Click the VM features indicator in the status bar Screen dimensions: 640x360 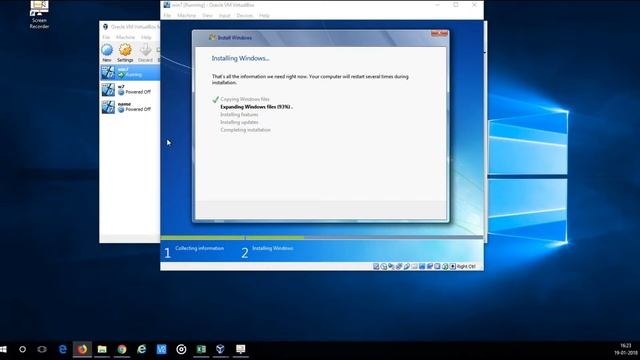pos(437,267)
